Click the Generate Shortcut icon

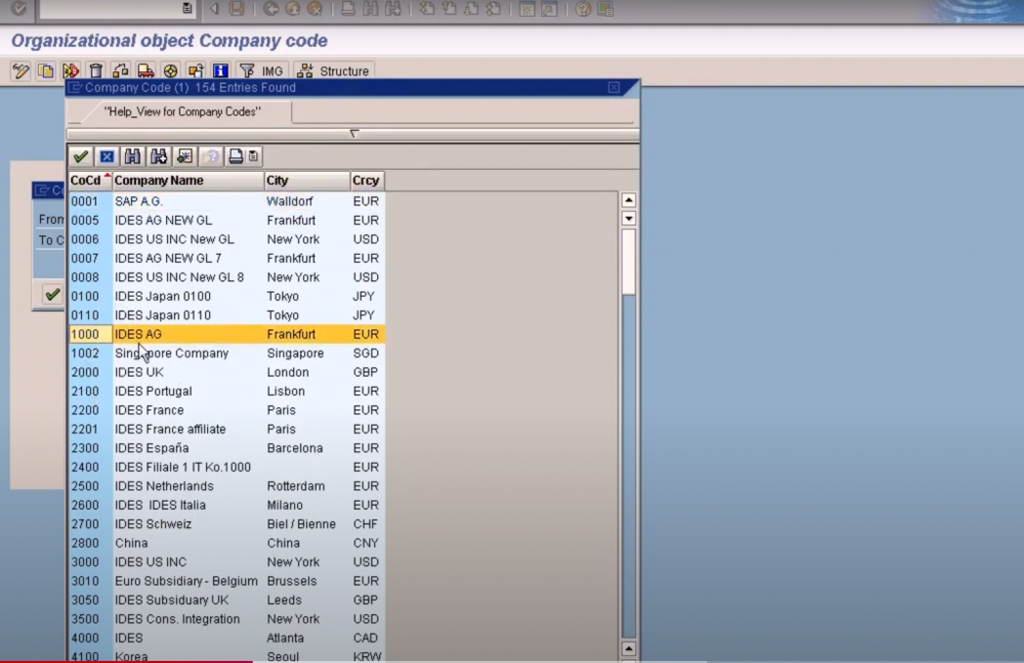tap(549, 8)
